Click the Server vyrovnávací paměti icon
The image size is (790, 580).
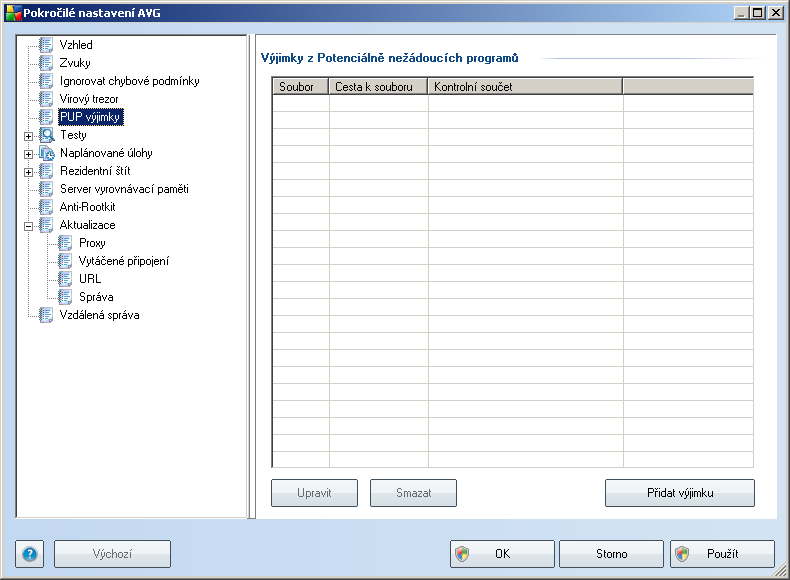tap(46, 189)
